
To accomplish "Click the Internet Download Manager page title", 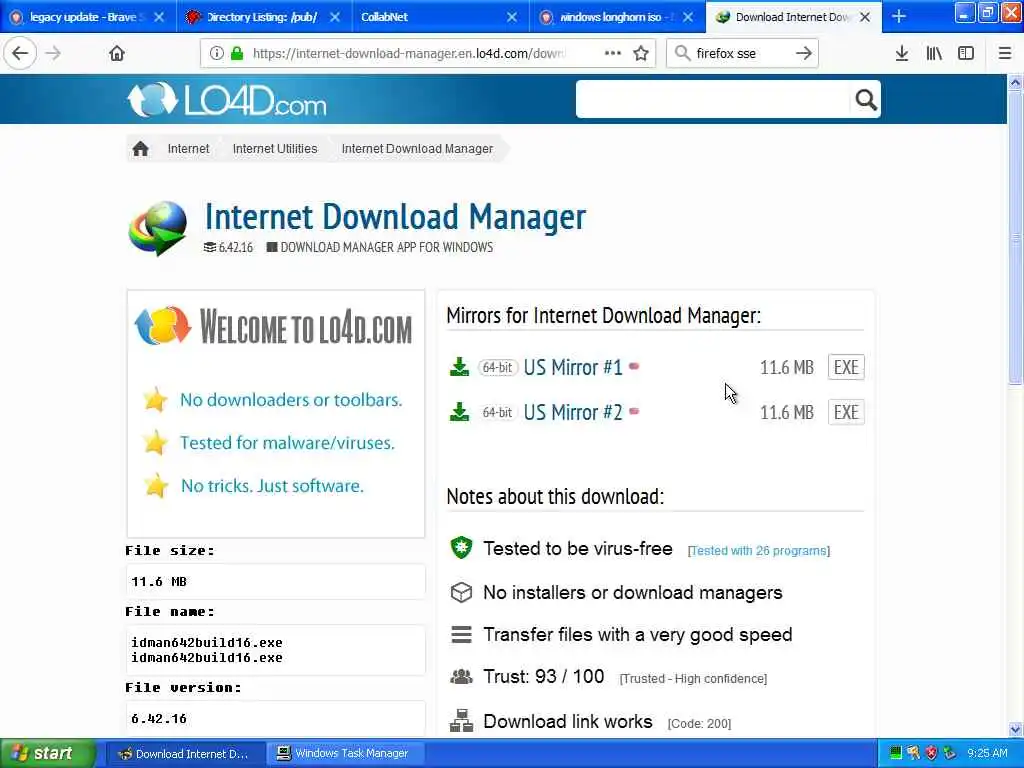I will (396, 216).
